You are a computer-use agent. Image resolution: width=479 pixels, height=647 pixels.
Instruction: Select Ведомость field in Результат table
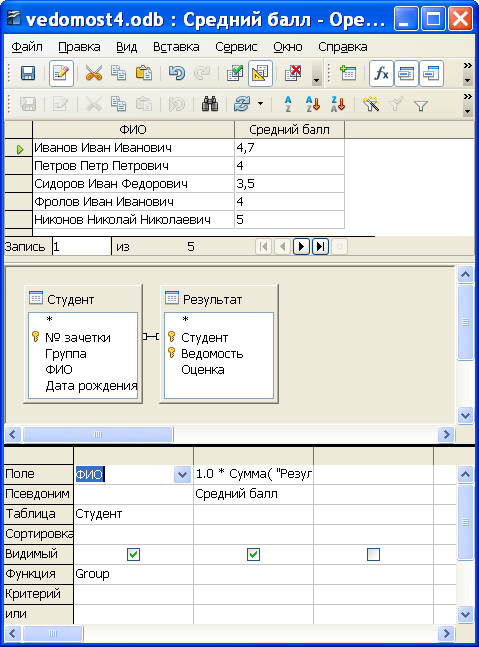pos(212,354)
